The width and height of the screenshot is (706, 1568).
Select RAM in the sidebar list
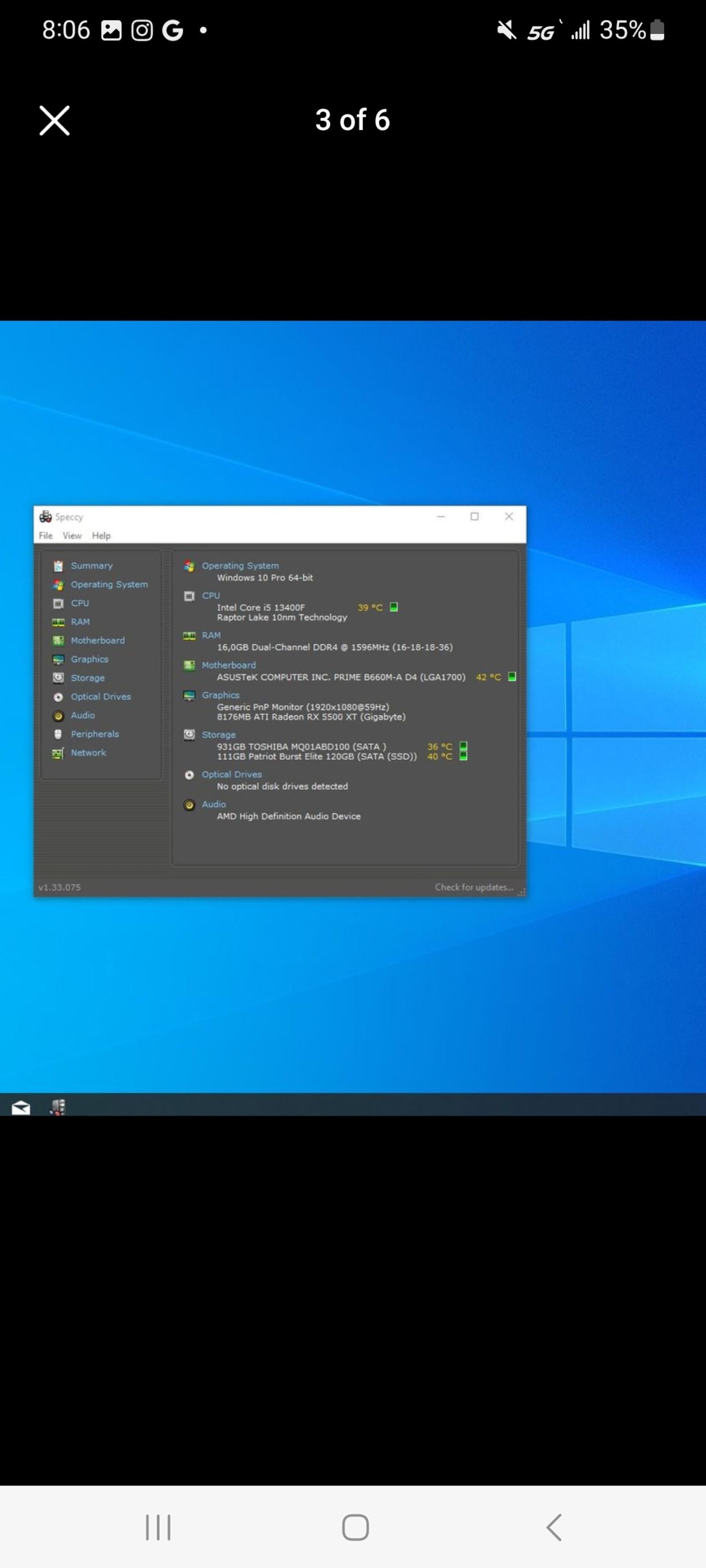(x=80, y=621)
